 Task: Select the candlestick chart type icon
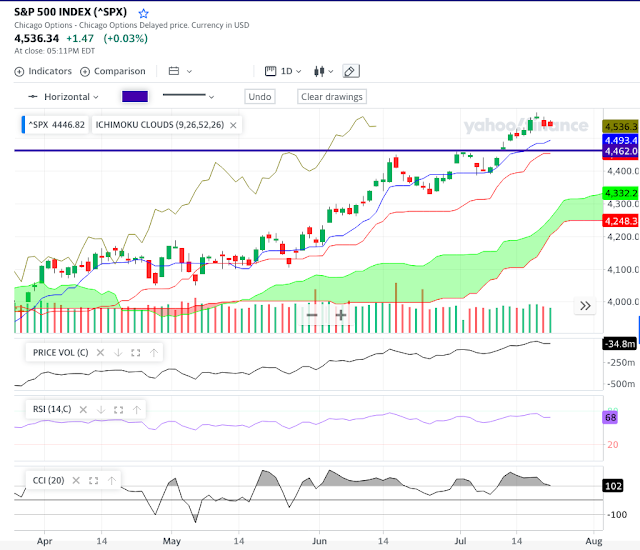(x=319, y=71)
